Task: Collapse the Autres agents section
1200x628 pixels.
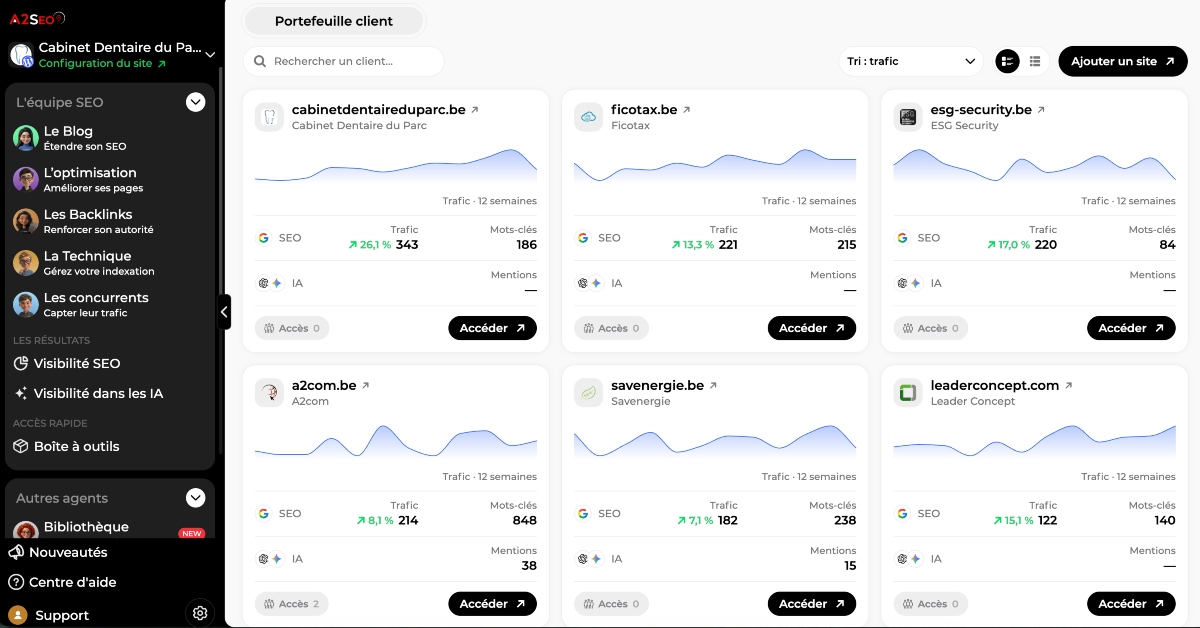Action: [x=196, y=498]
